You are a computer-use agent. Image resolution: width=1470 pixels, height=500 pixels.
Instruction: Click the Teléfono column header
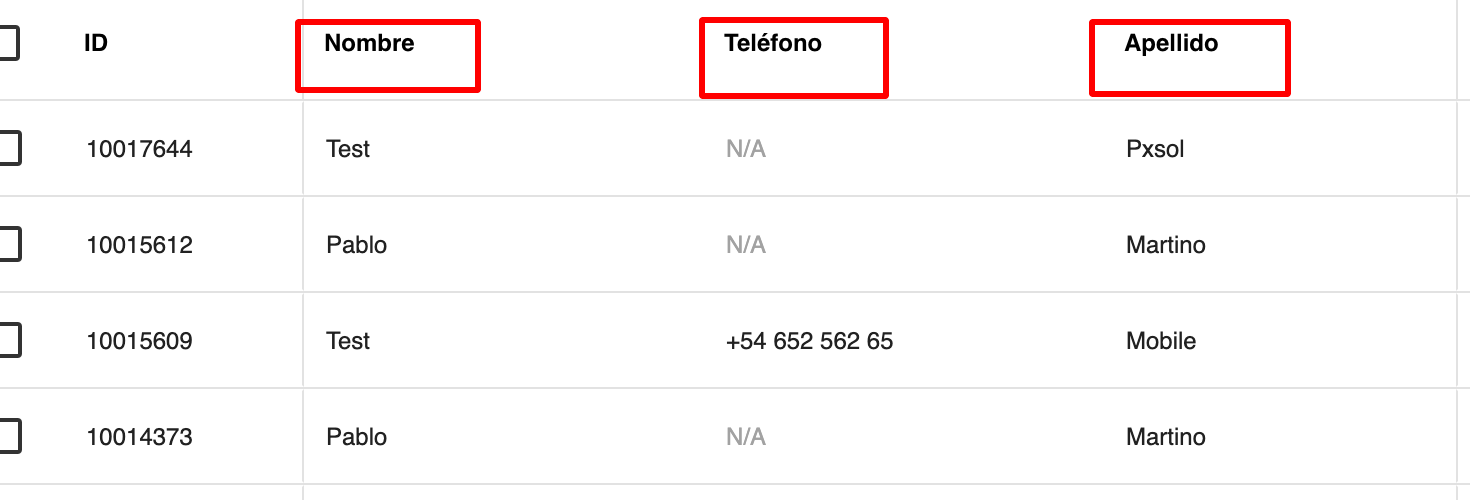click(773, 44)
